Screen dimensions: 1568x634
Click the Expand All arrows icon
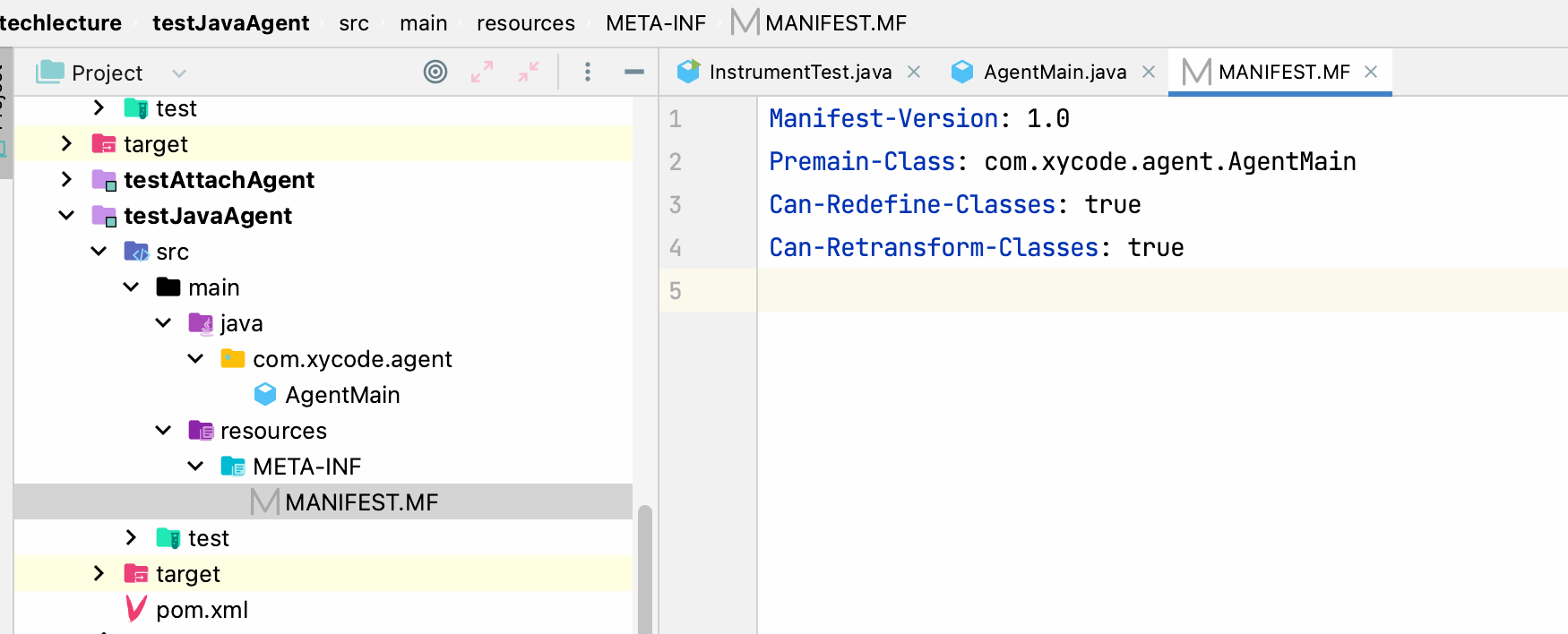482,72
